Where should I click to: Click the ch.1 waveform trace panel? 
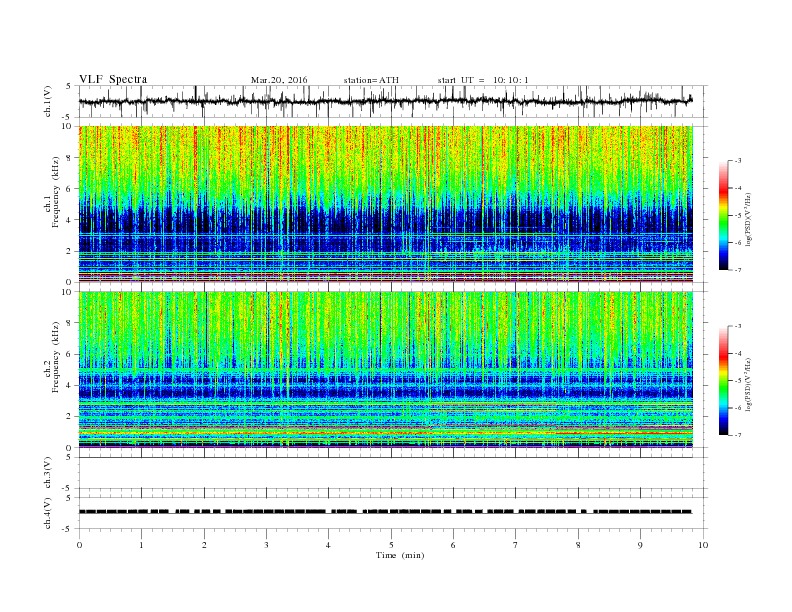click(393, 101)
